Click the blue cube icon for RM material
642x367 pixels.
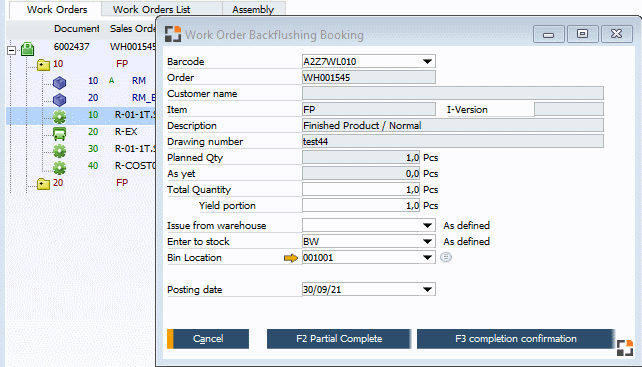(59, 82)
